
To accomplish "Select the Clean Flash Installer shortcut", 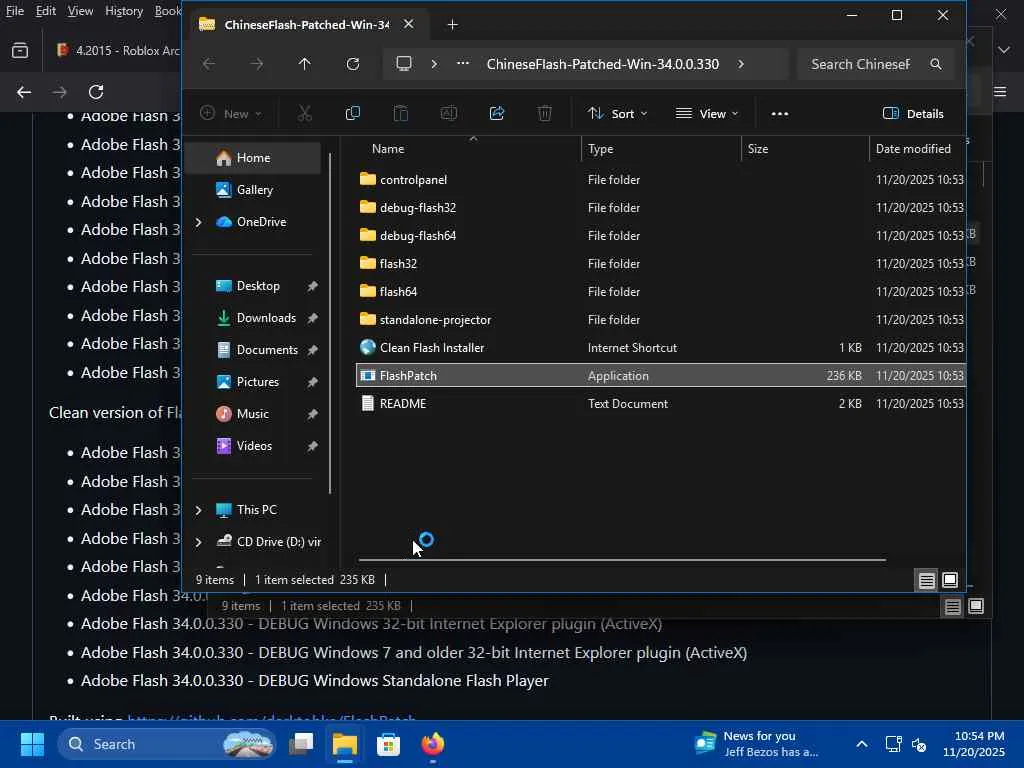I will point(661,348).
